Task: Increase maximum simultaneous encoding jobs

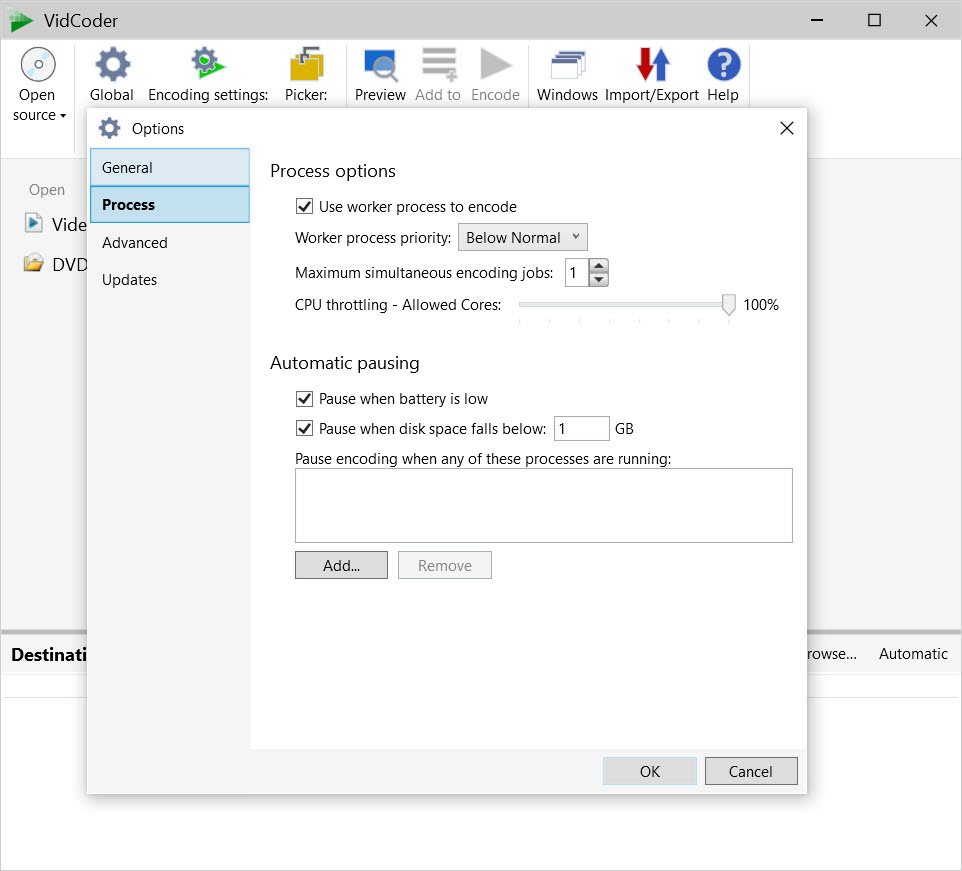Action: 599,266
